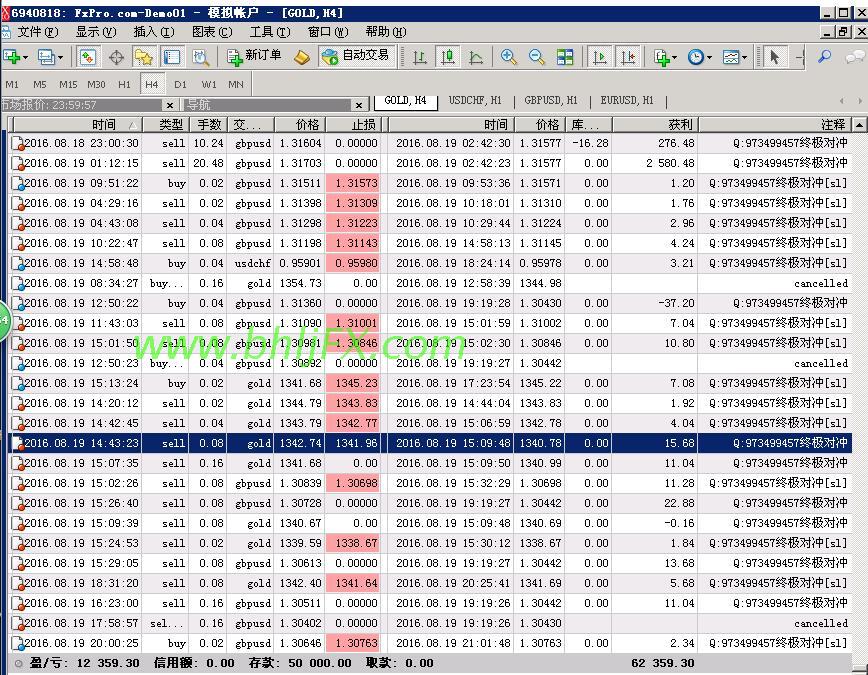Switch to the USDCHF,H1 chart tab
The height and width of the screenshot is (675, 868).
(475, 101)
